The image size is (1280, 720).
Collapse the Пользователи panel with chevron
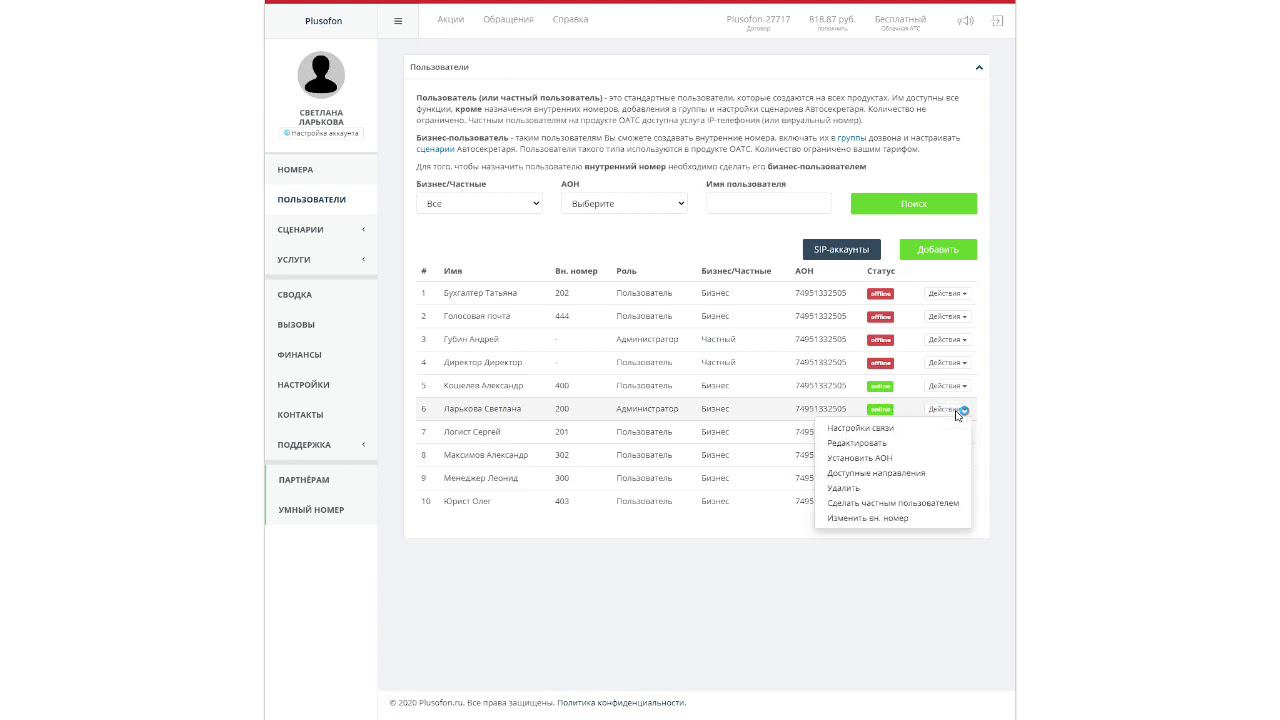979,67
